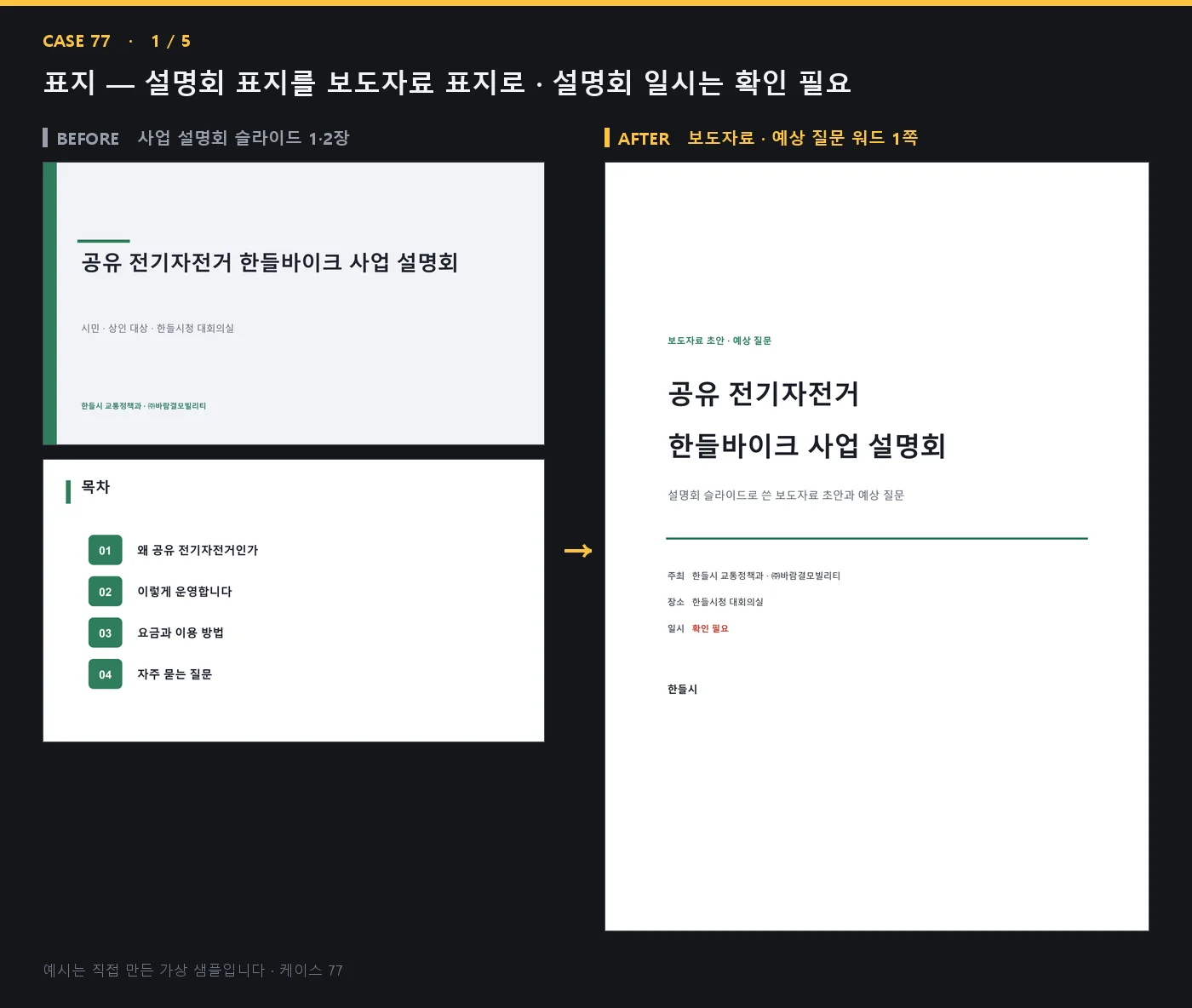Click the main heading starting with '표지 —'
The image size is (1192, 1008).
click(447, 83)
